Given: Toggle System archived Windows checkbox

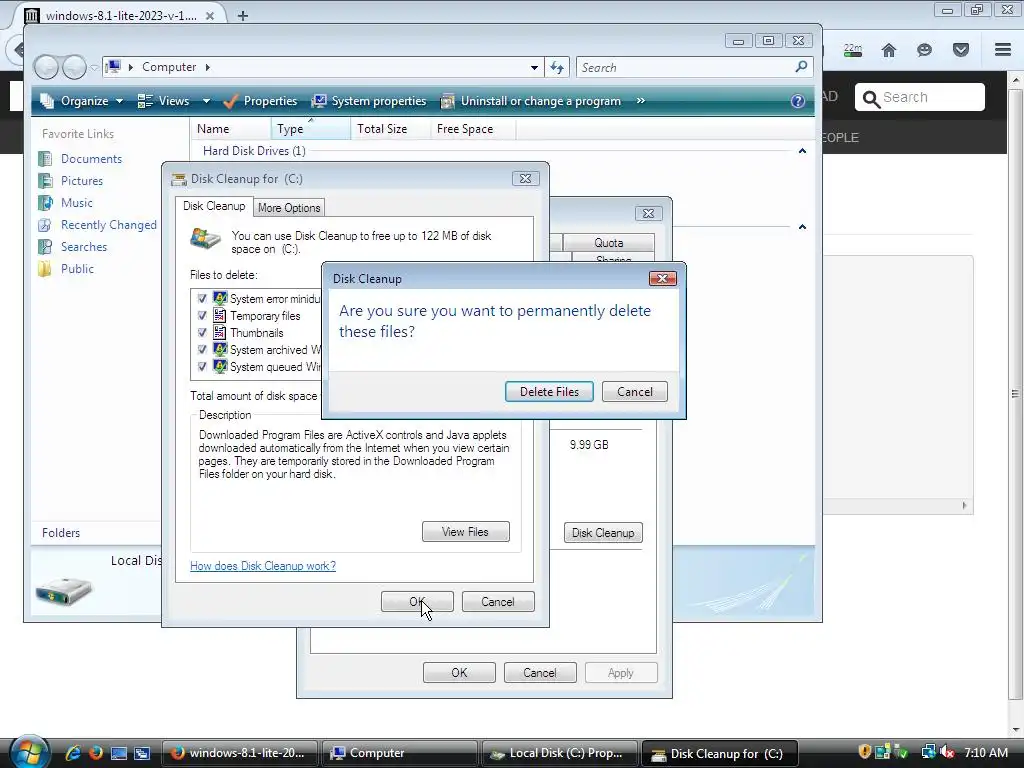Looking at the screenshot, I should click(x=202, y=349).
